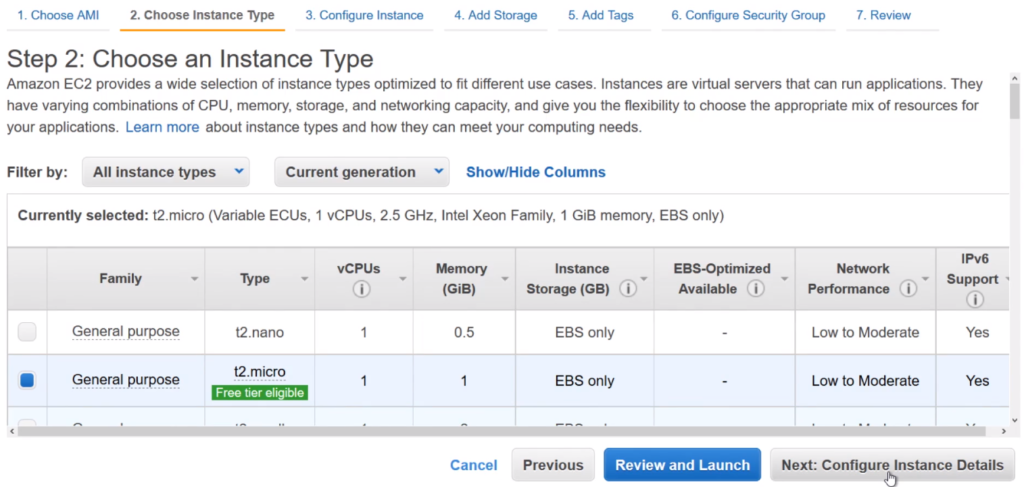This screenshot has height=487, width=1024.
Task: Click the Instance Storage info icon
Action: [x=627, y=289]
